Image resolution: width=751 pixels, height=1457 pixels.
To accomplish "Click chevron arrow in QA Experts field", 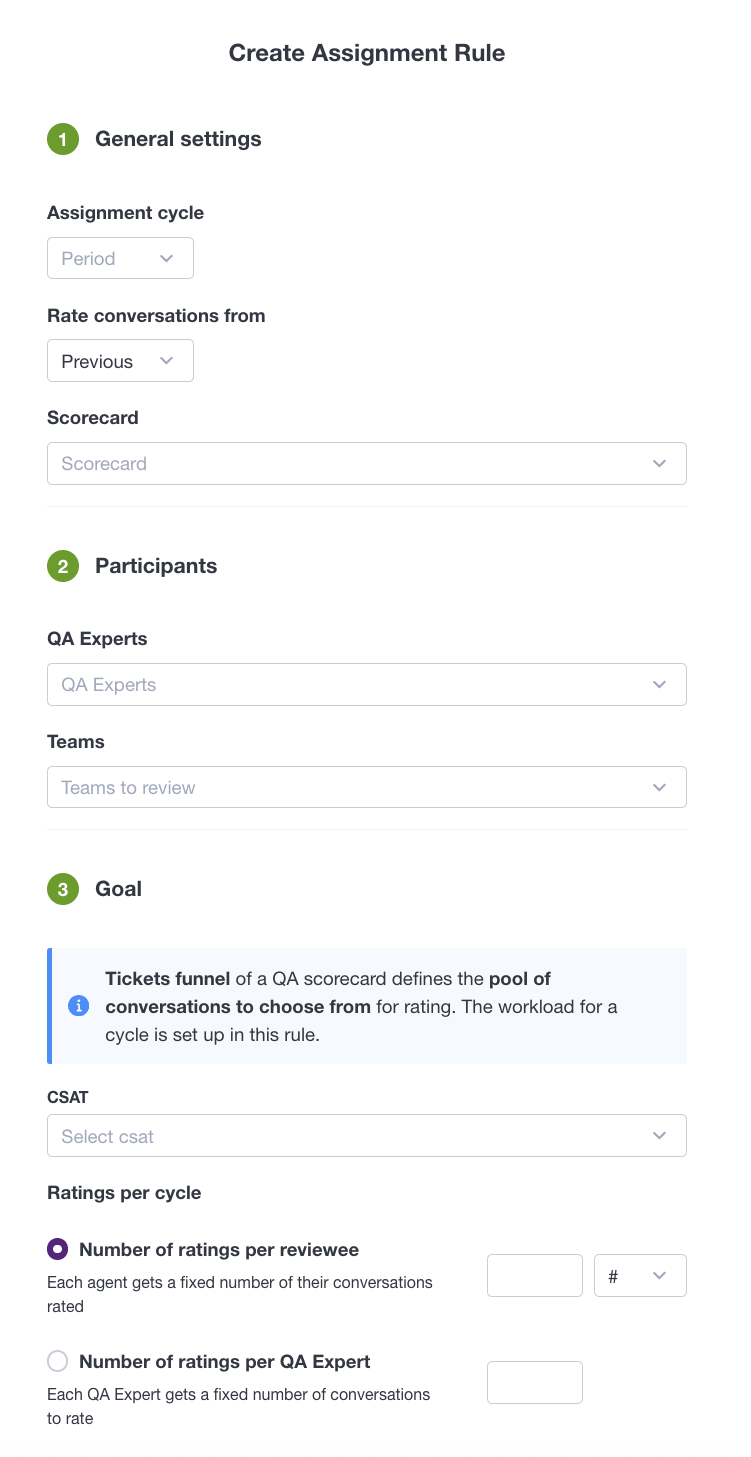I will (659, 685).
